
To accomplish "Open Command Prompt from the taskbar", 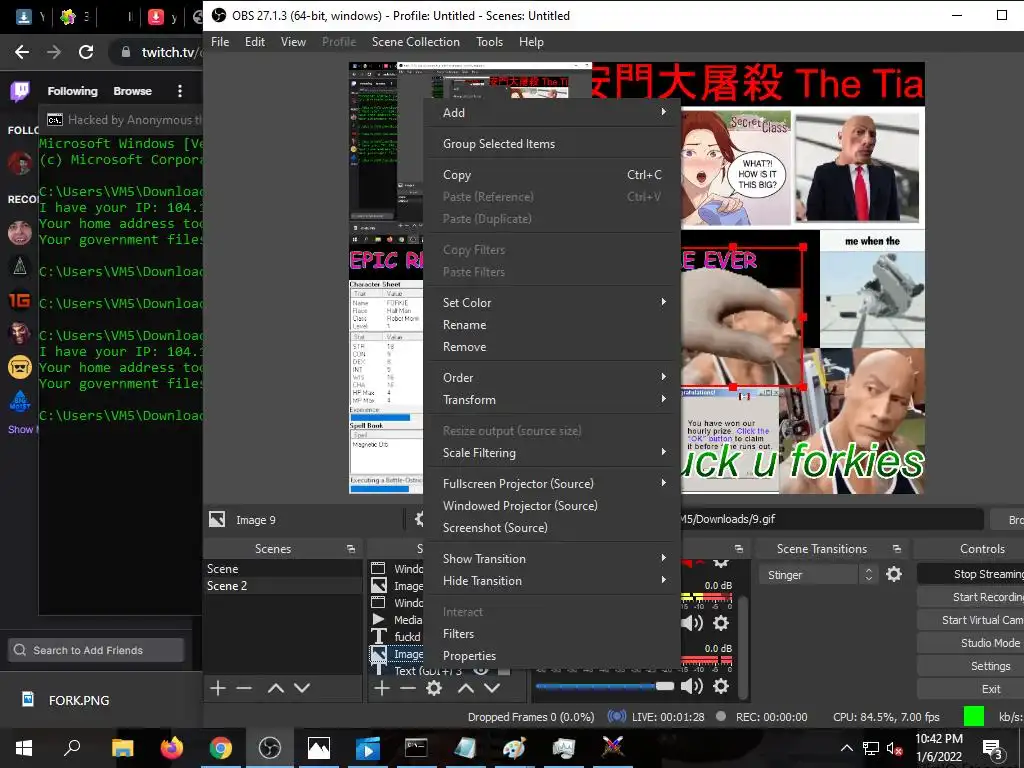I will (x=416, y=747).
